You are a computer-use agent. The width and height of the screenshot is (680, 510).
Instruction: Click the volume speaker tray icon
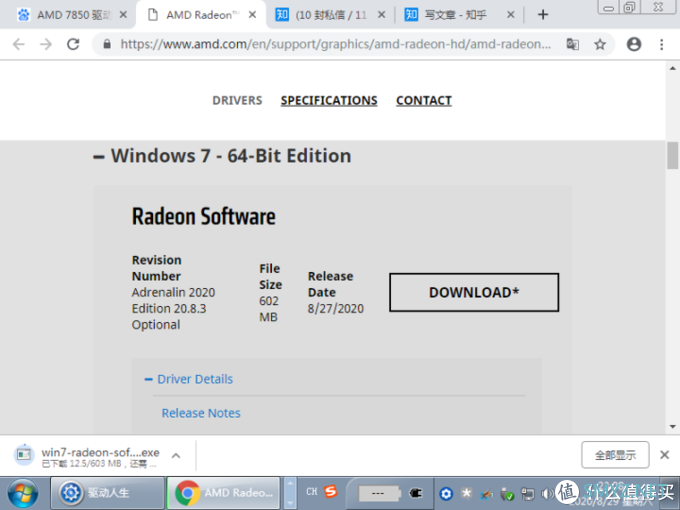tap(546, 494)
